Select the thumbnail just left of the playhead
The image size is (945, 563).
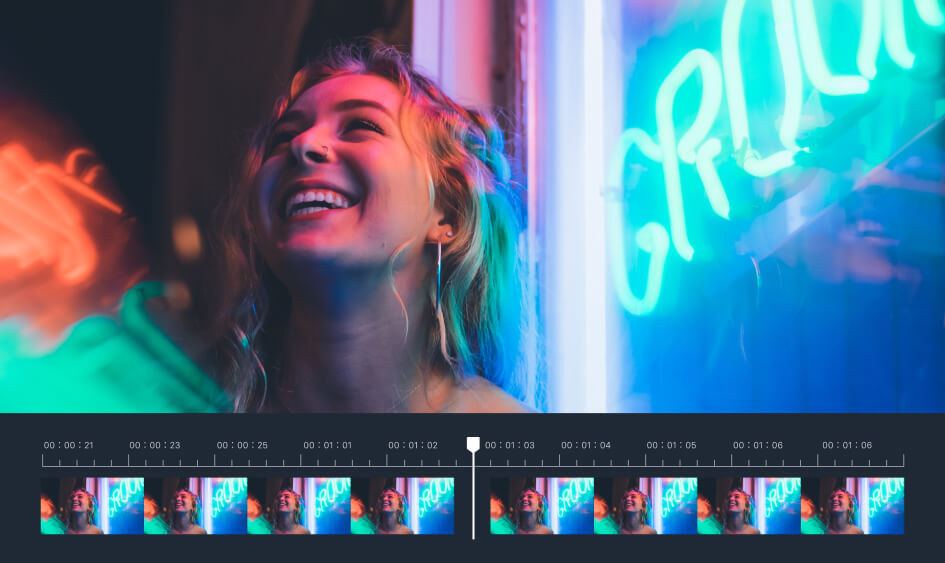(x=402, y=506)
